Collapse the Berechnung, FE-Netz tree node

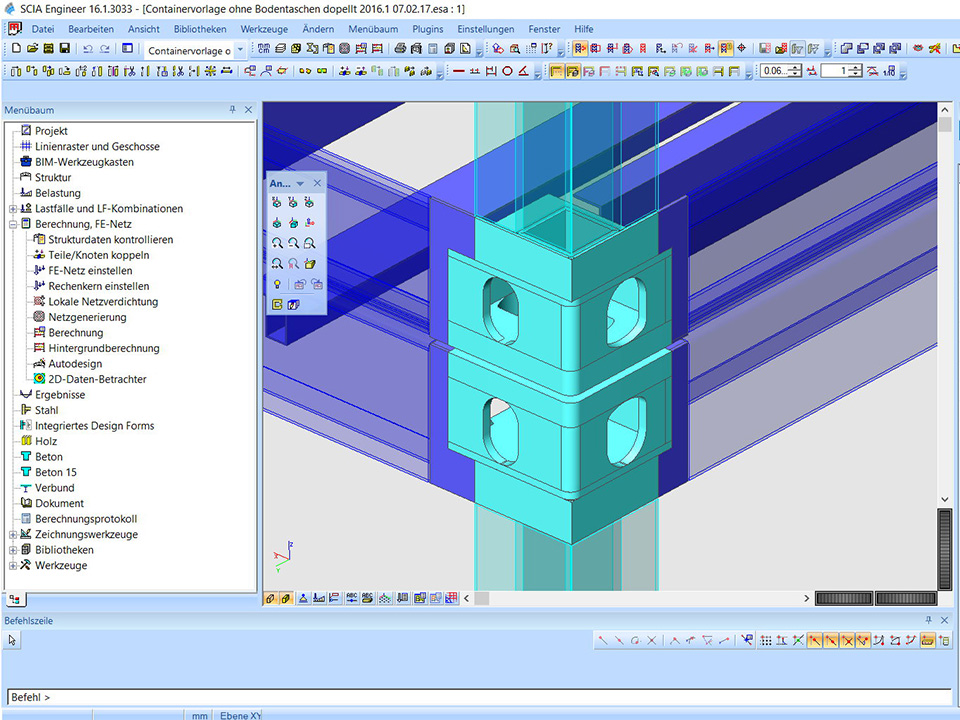[13, 224]
